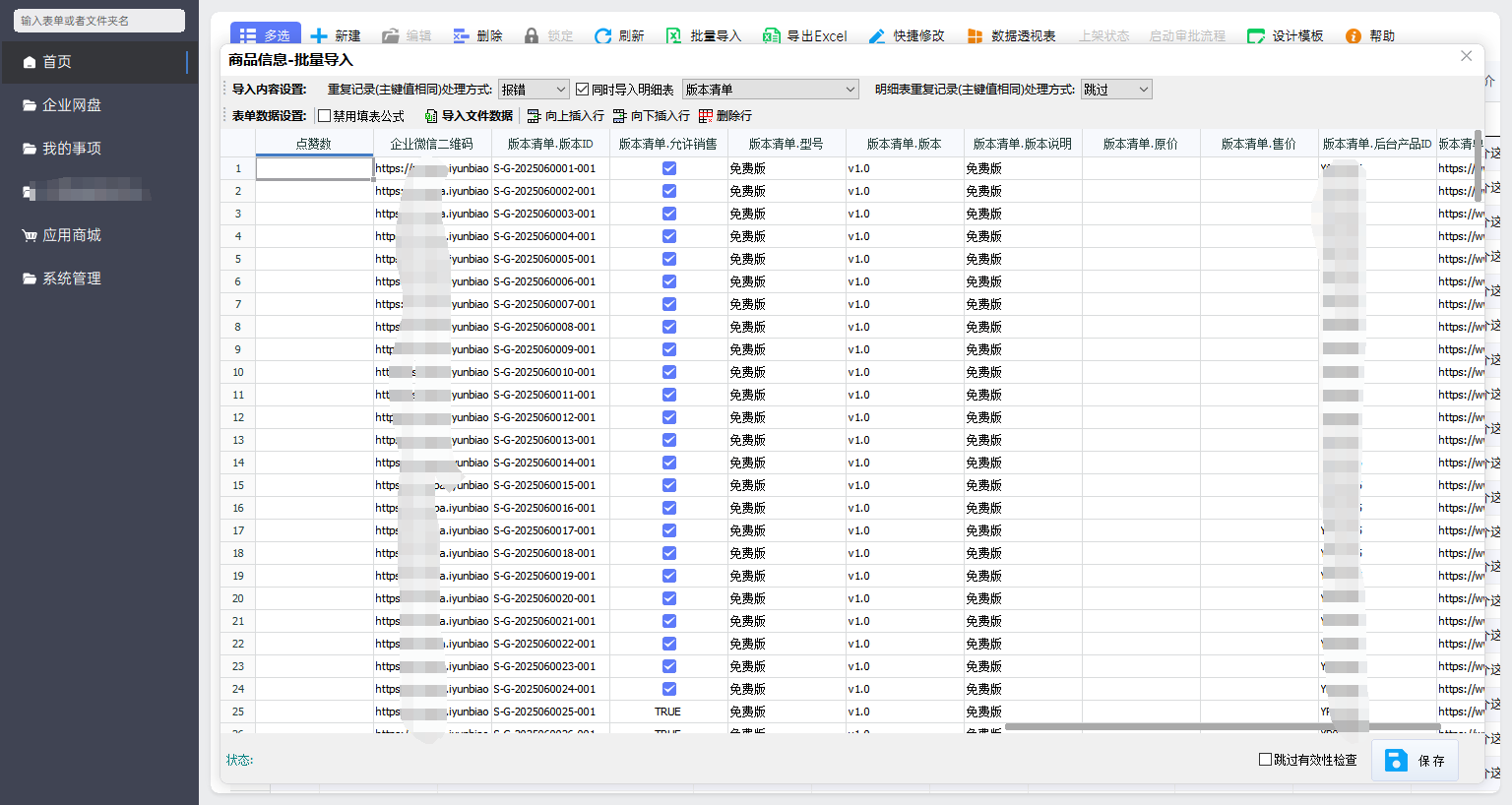
Task: Tick the 跳过有效性检查 checkbox
Action: tap(1266, 760)
